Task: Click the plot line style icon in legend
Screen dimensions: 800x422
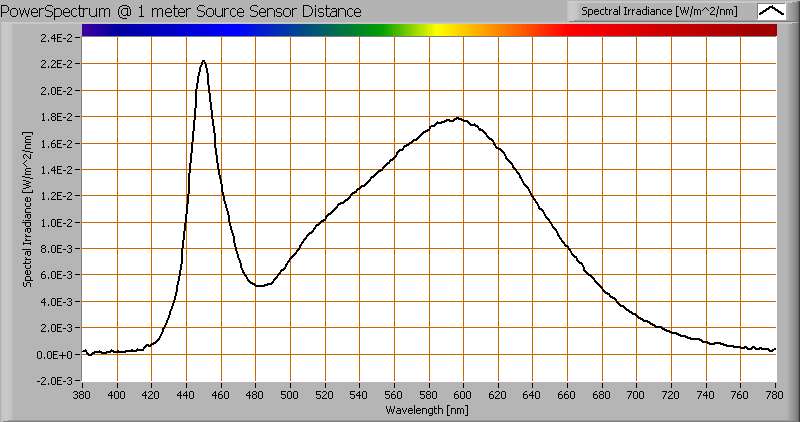Action: [771, 11]
